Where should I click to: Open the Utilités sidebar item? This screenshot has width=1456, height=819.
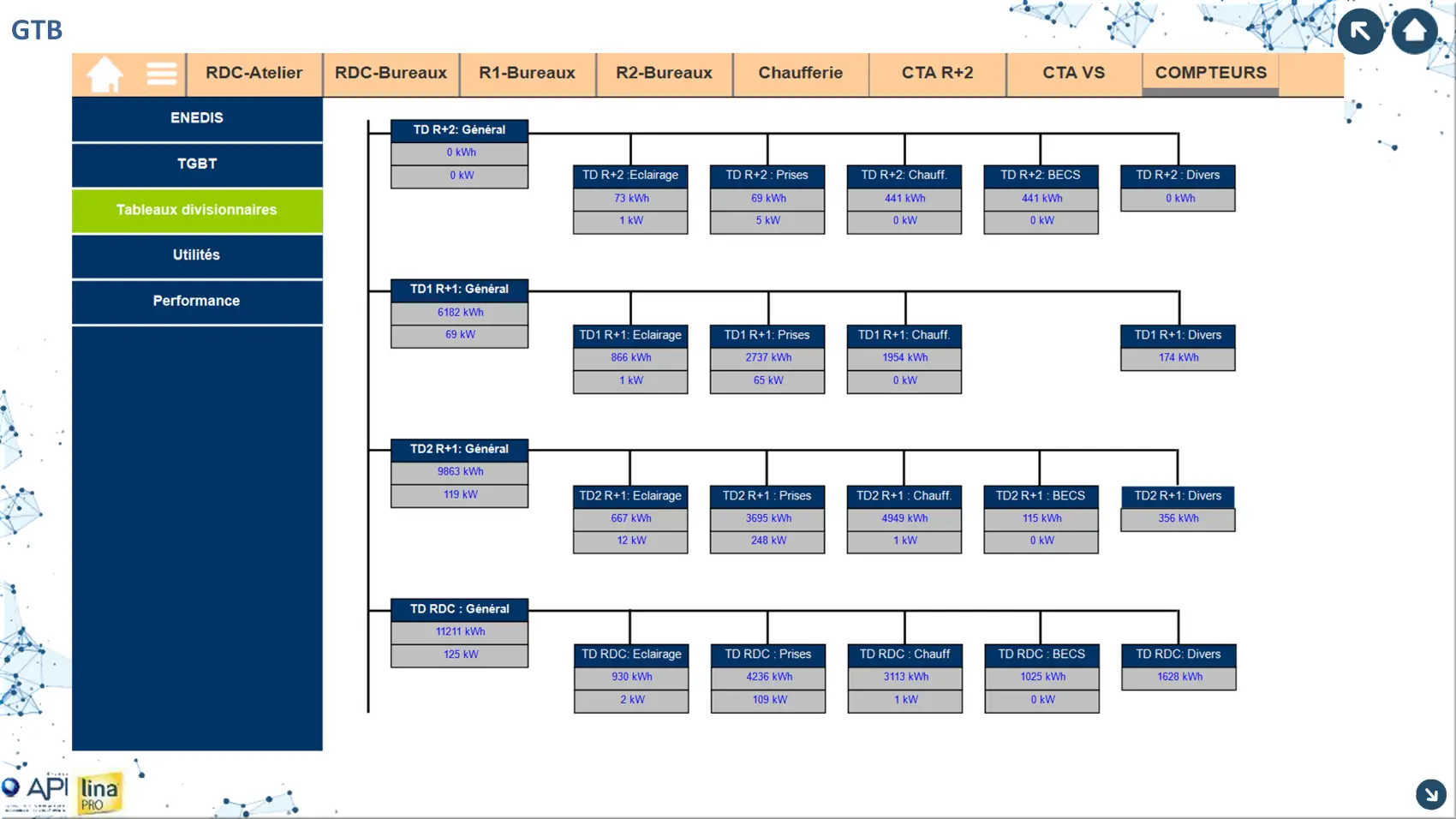pos(197,255)
